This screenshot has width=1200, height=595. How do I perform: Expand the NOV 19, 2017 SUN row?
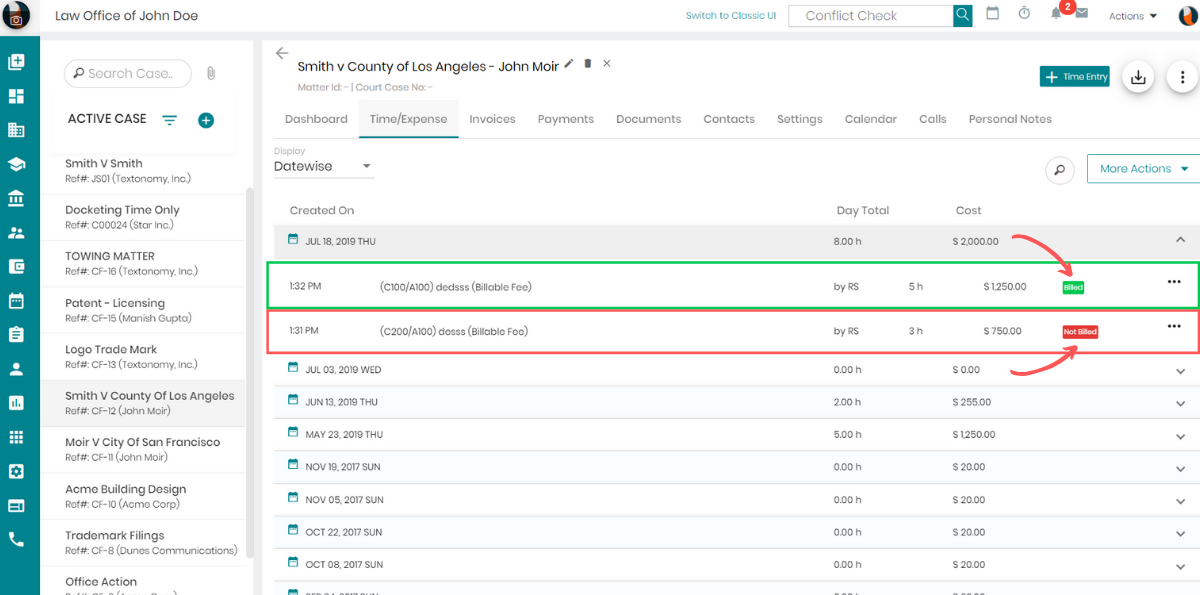(x=1181, y=467)
